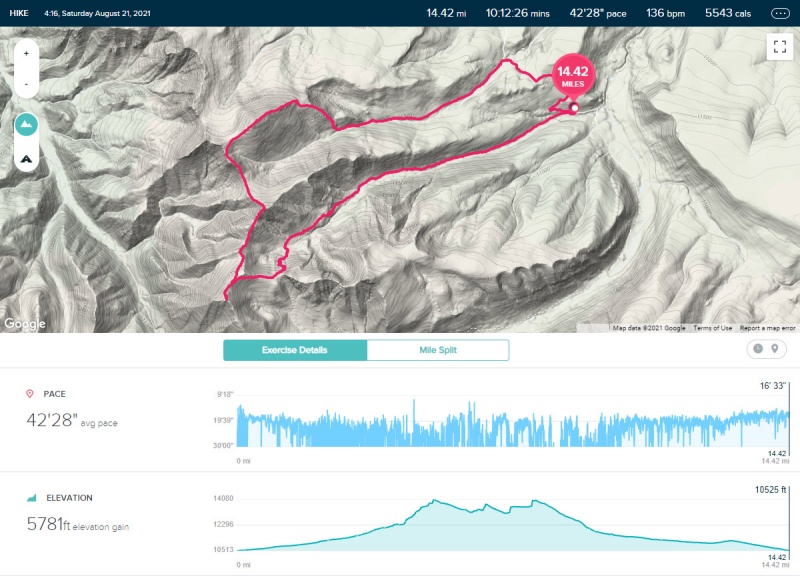The height and width of the screenshot is (576, 800).
Task: Click the elevation mountain icon
Action: [32, 497]
